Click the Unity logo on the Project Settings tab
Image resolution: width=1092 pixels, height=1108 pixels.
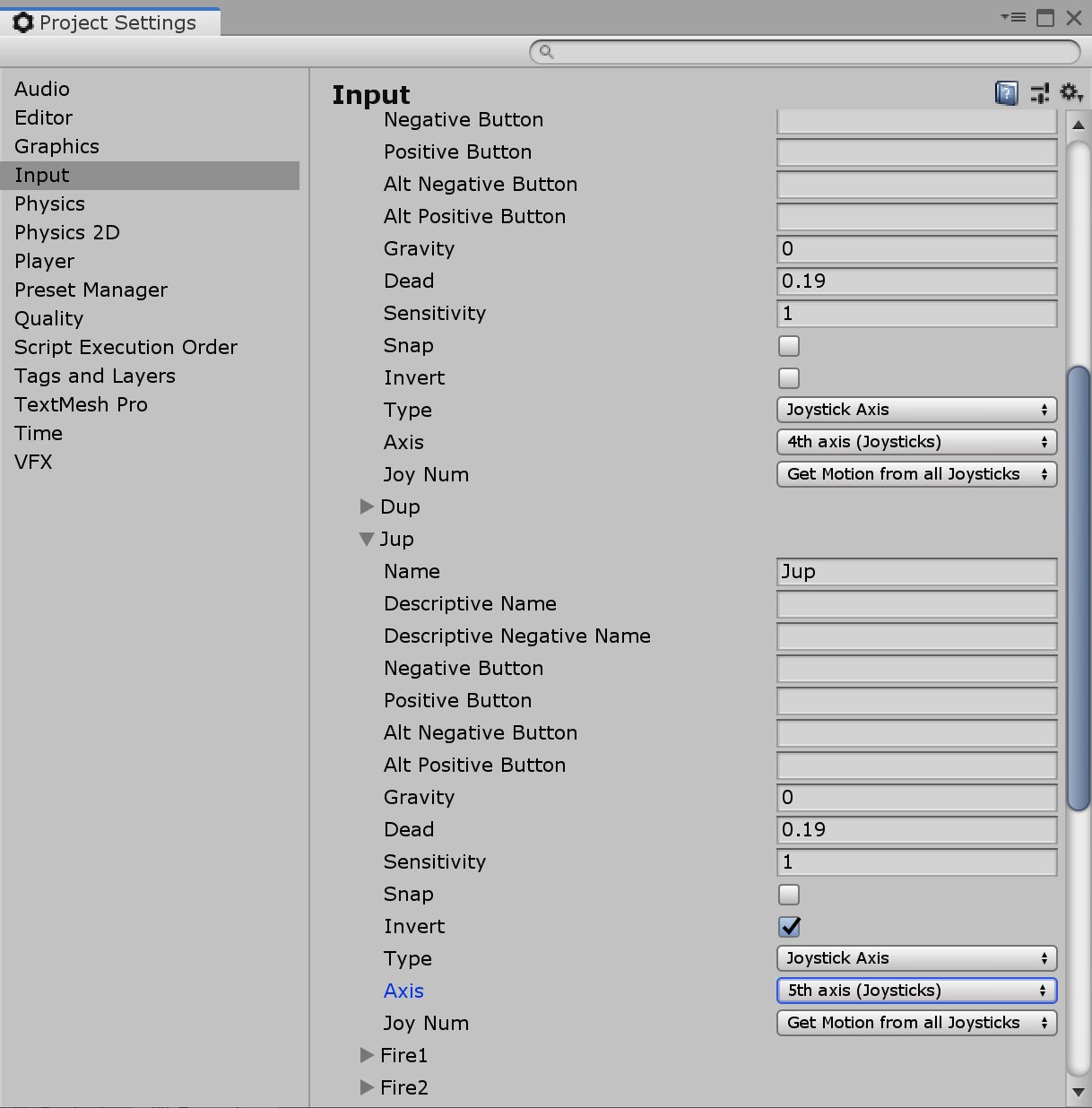click(x=22, y=22)
